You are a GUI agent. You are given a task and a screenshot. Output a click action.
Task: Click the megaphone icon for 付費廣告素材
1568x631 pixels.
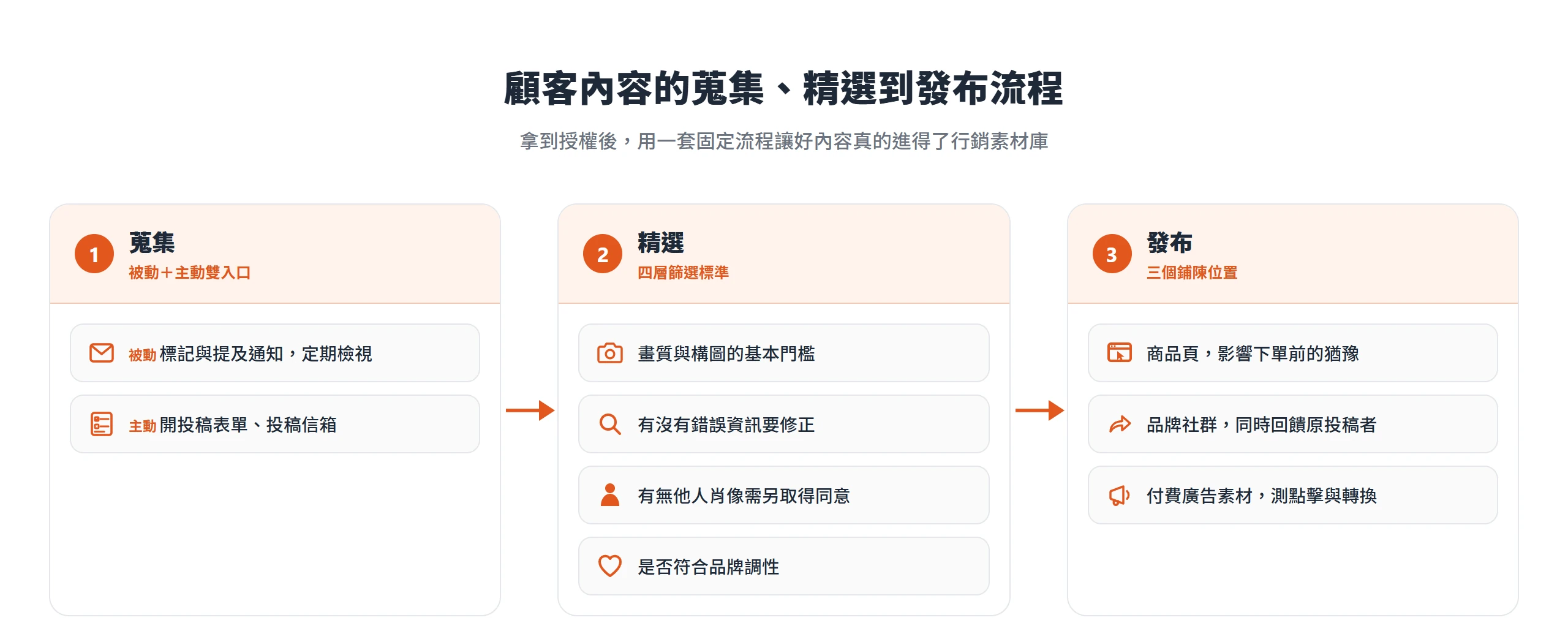1120,495
